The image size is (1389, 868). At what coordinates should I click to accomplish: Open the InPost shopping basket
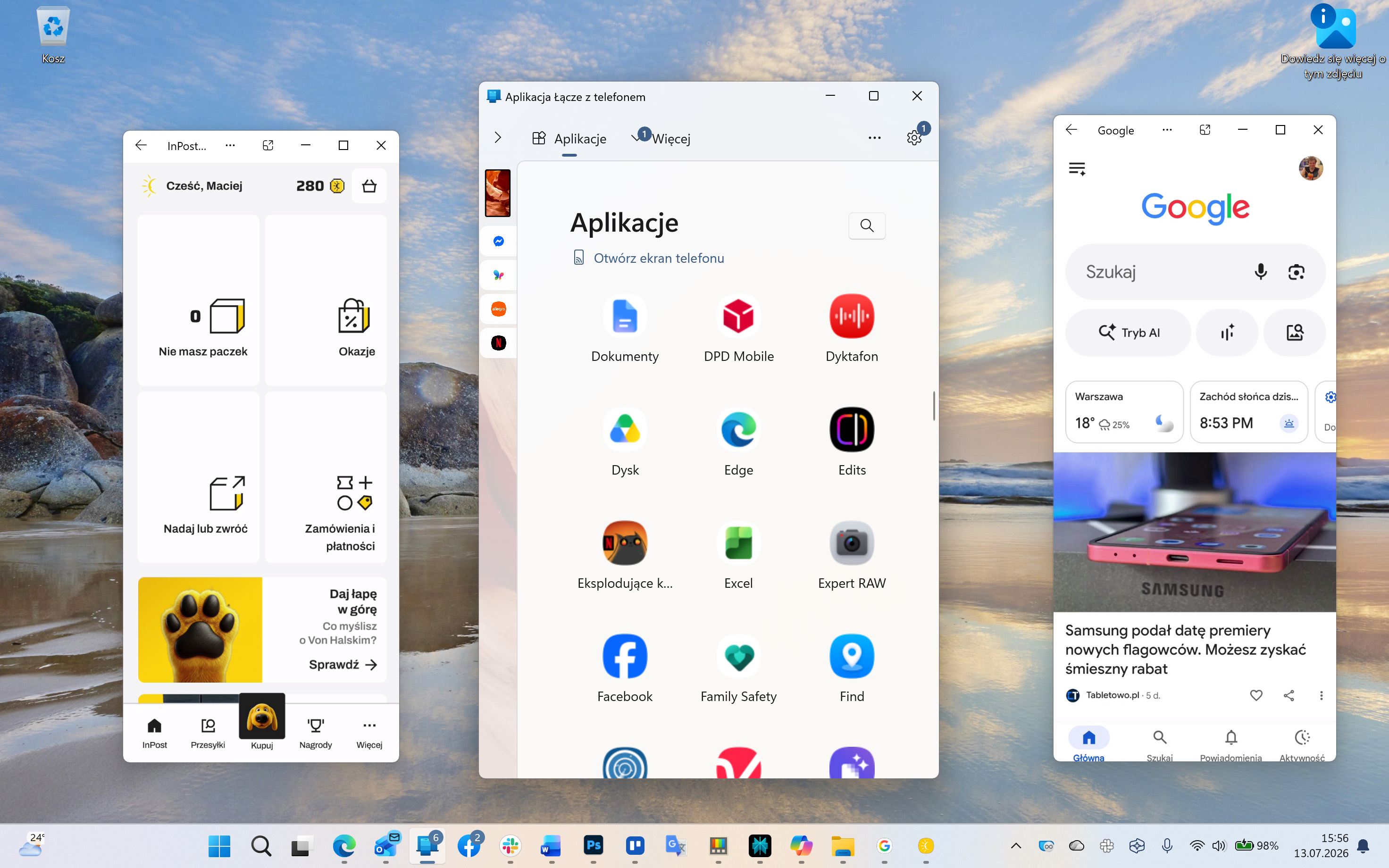pyautogui.click(x=369, y=186)
